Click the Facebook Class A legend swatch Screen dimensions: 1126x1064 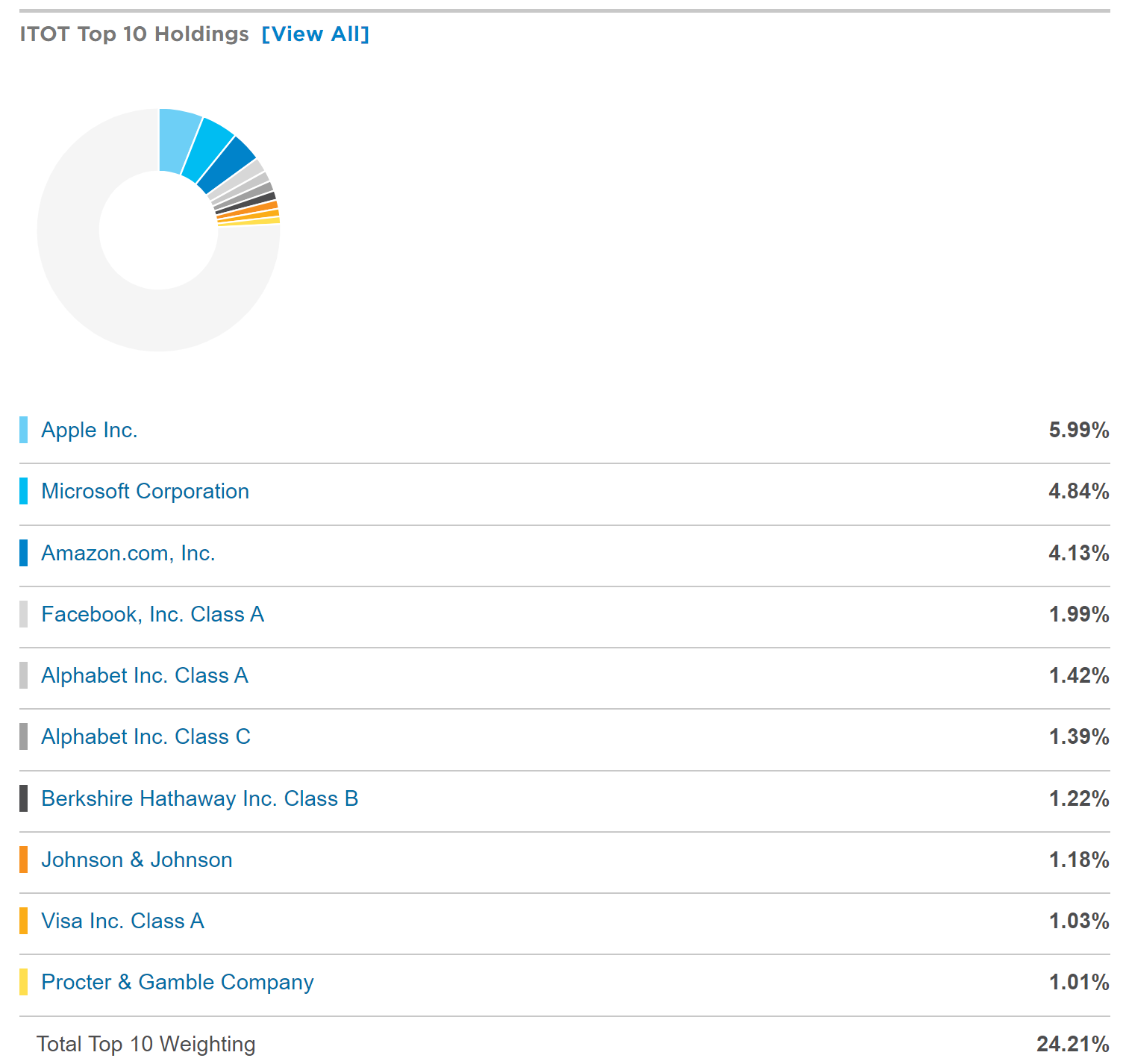[24, 614]
